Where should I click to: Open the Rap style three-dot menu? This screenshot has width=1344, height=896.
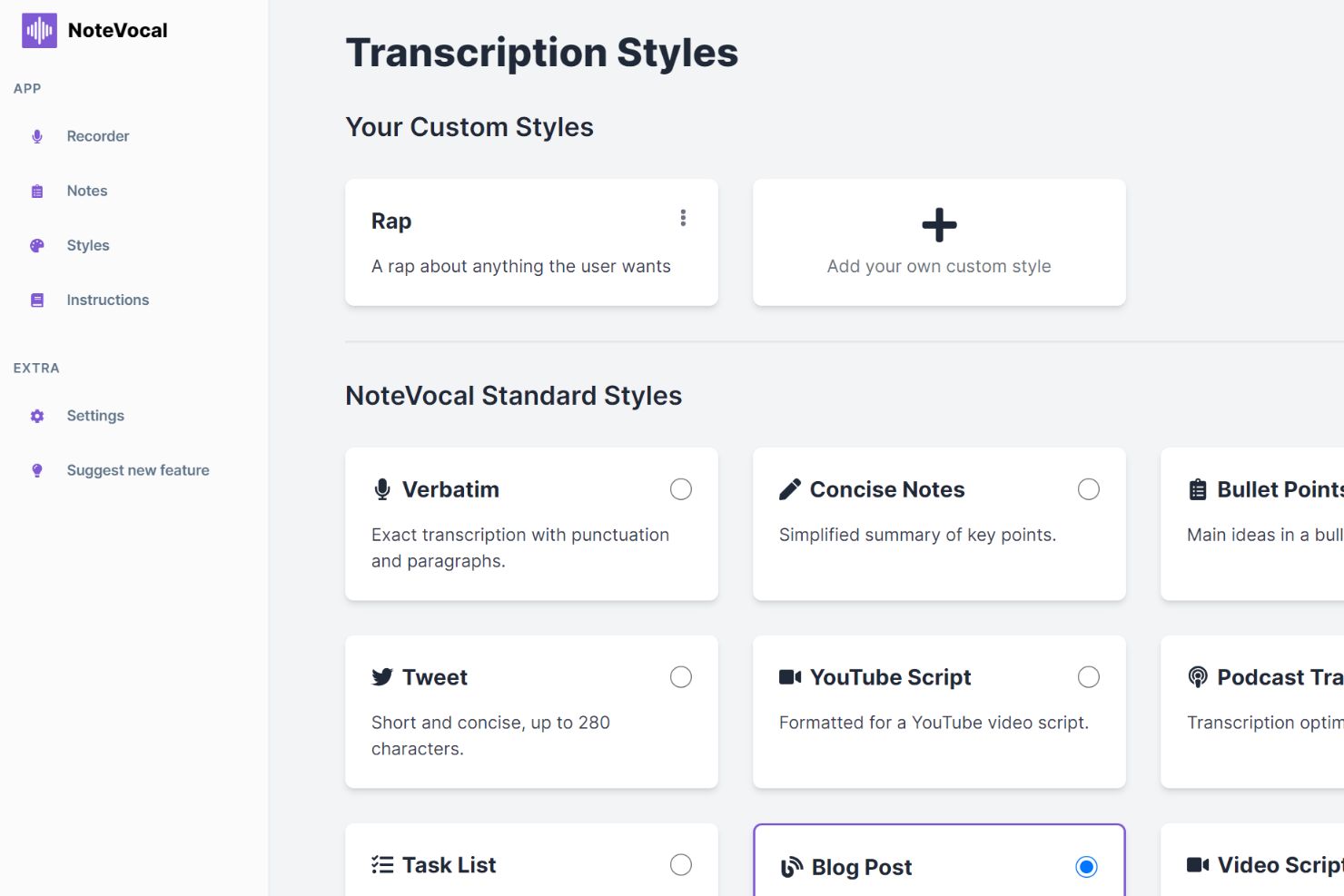coord(683,218)
